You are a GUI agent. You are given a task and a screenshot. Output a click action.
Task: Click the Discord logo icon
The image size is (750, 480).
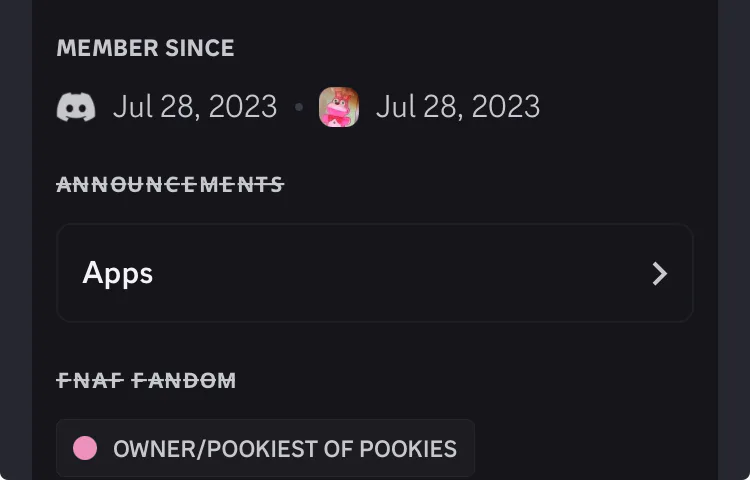76,107
